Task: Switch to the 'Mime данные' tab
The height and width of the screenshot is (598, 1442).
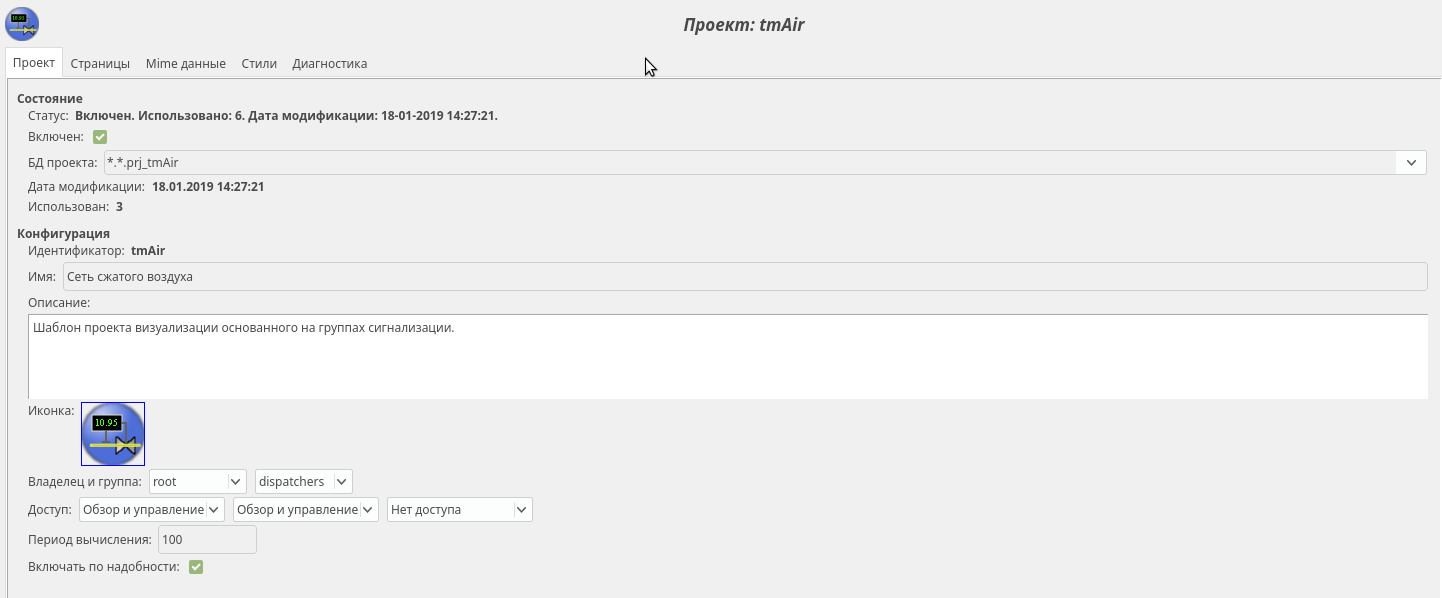Action: pyautogui.click(x=185, y=63)
